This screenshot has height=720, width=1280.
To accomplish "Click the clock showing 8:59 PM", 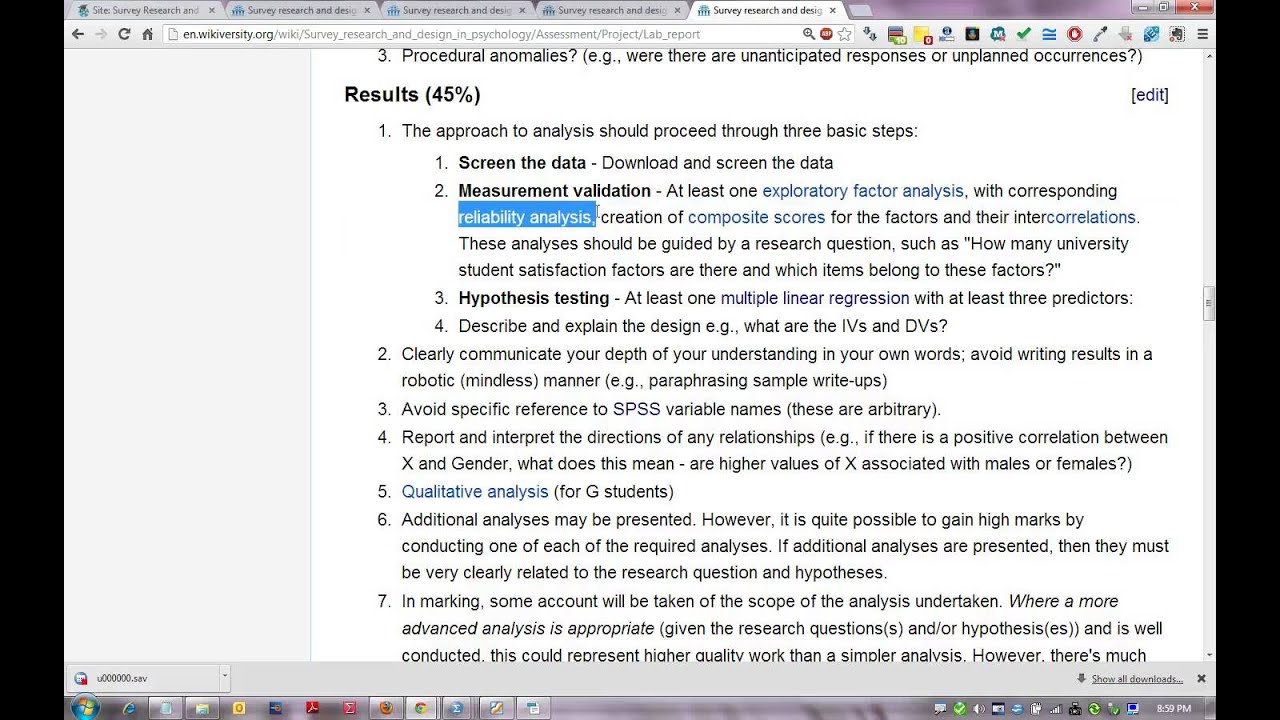I will [1174, 708].
